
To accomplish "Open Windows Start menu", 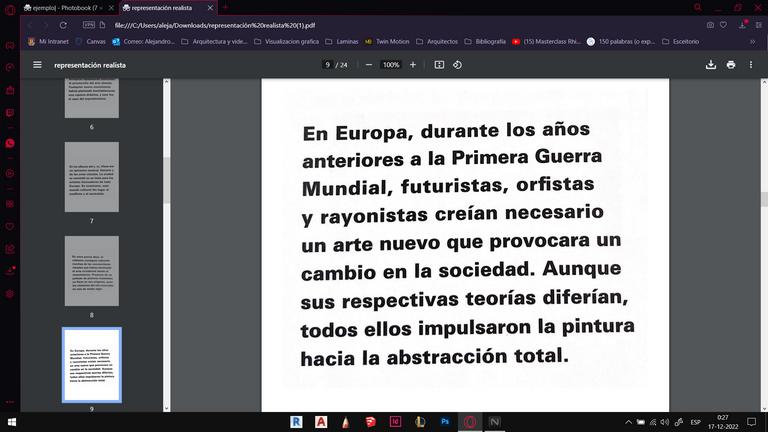I will [12, 422].
